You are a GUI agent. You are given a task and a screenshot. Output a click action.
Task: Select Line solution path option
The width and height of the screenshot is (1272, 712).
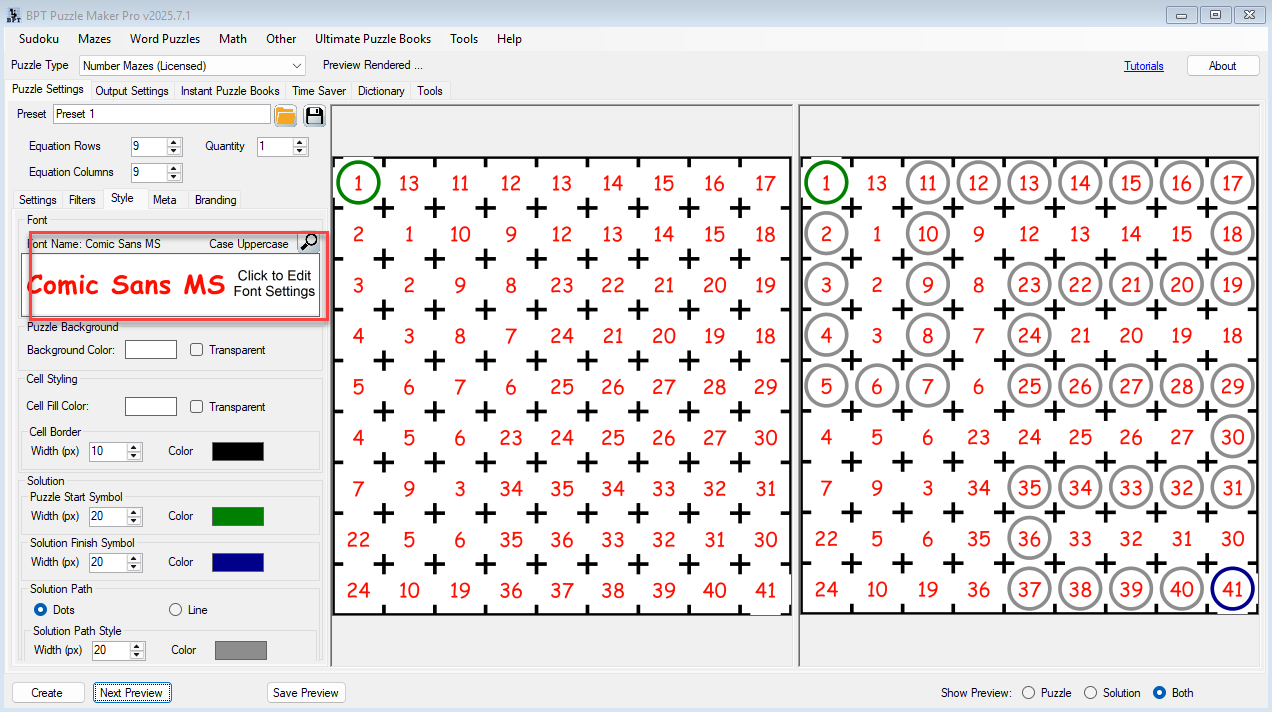tap(176, 610)
